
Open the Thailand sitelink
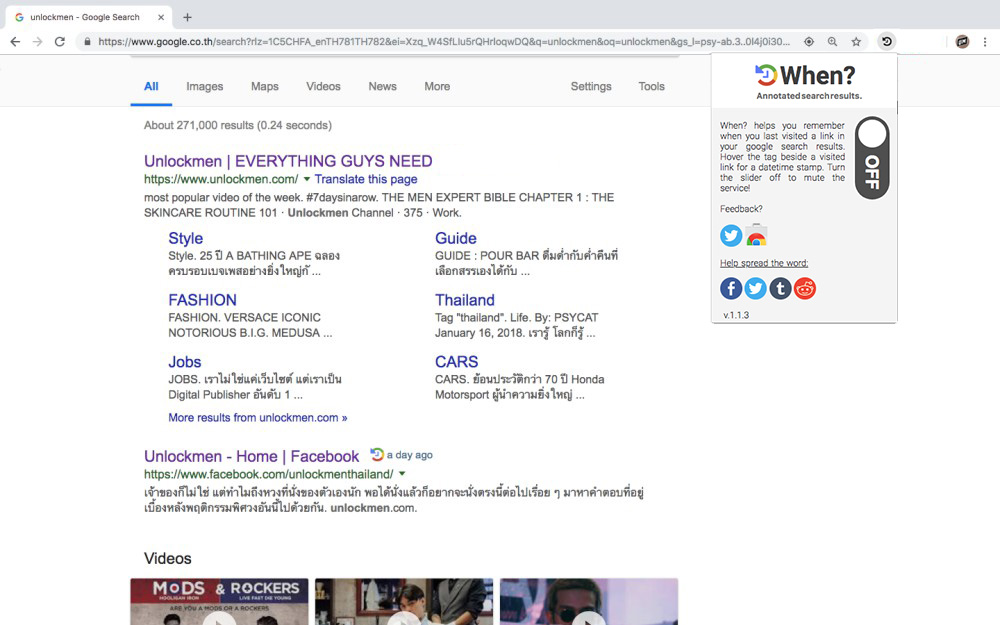pyautogui.click(x=464, y=300)
